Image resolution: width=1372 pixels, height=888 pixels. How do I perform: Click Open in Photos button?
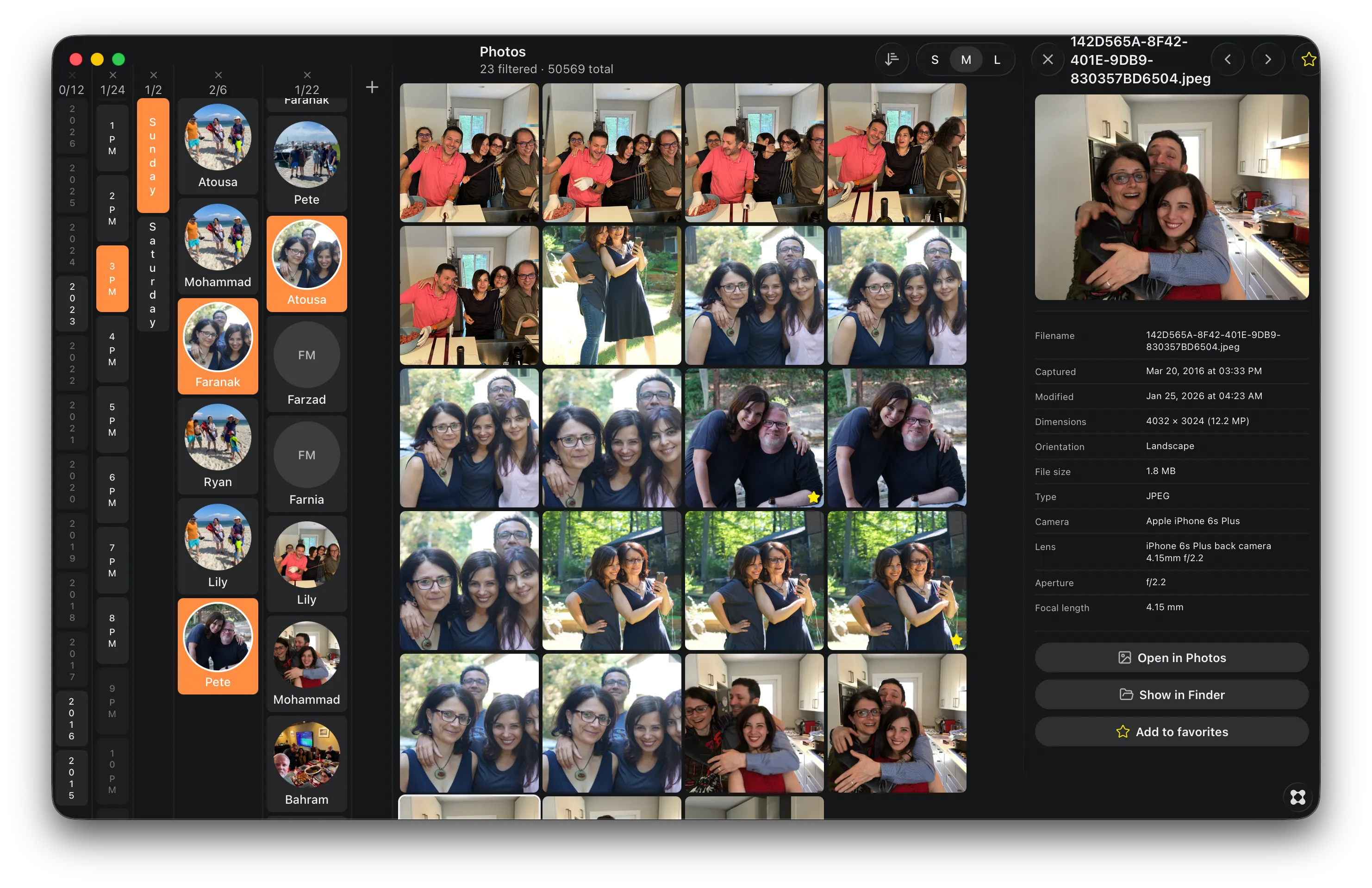pos(1172,658)
